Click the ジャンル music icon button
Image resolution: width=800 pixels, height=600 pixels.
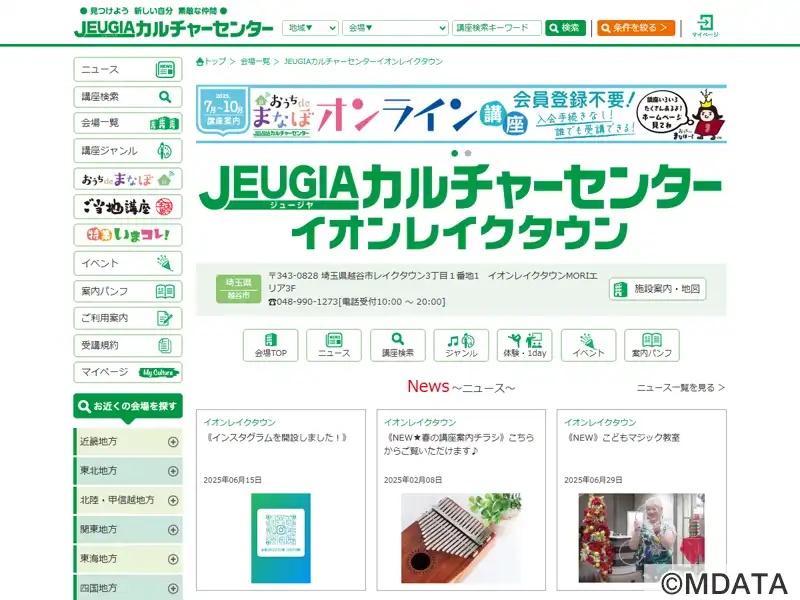[461, 345]
